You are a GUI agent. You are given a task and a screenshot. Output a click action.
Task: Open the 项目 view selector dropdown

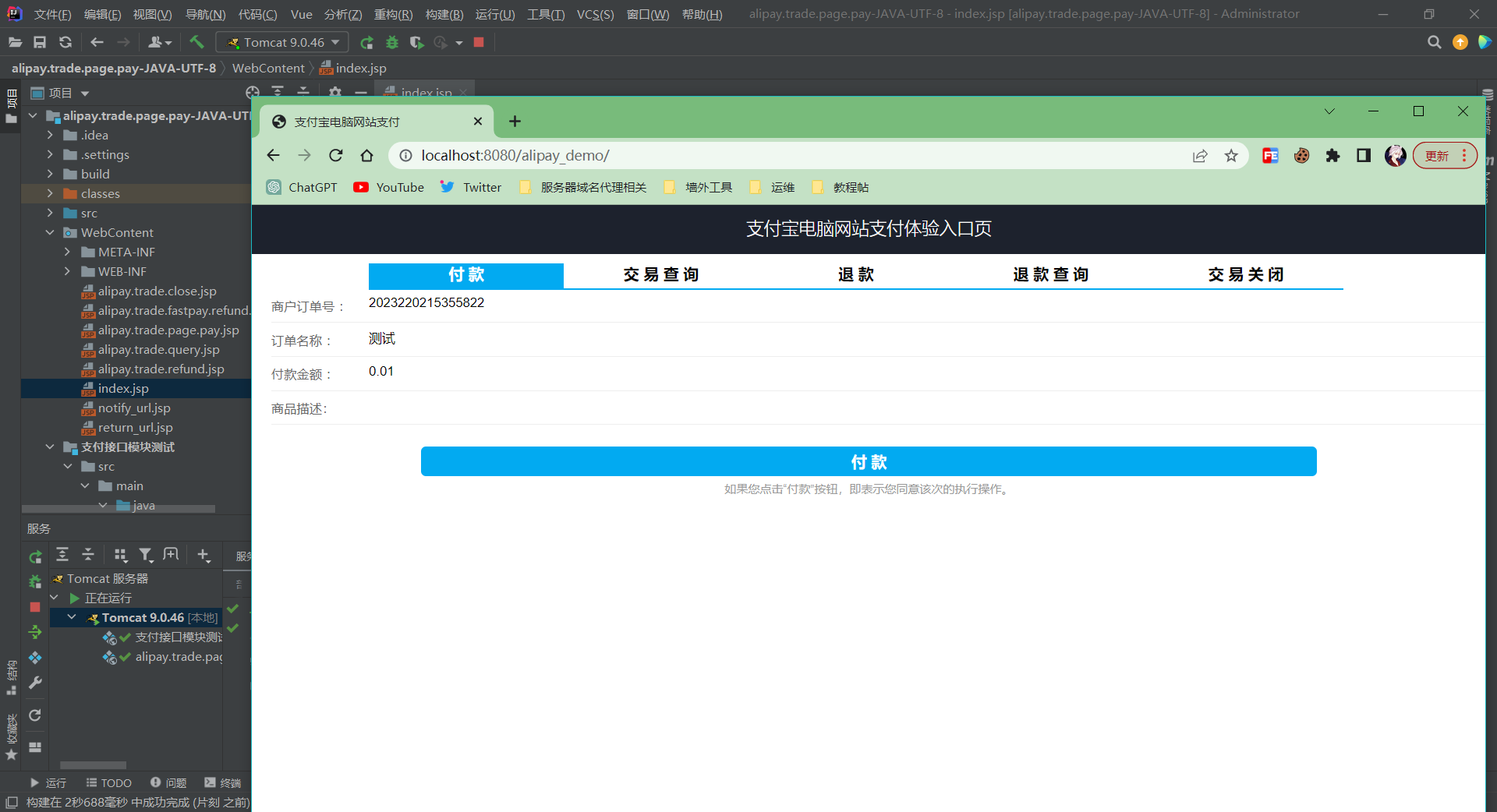click(x=60, y=93)
